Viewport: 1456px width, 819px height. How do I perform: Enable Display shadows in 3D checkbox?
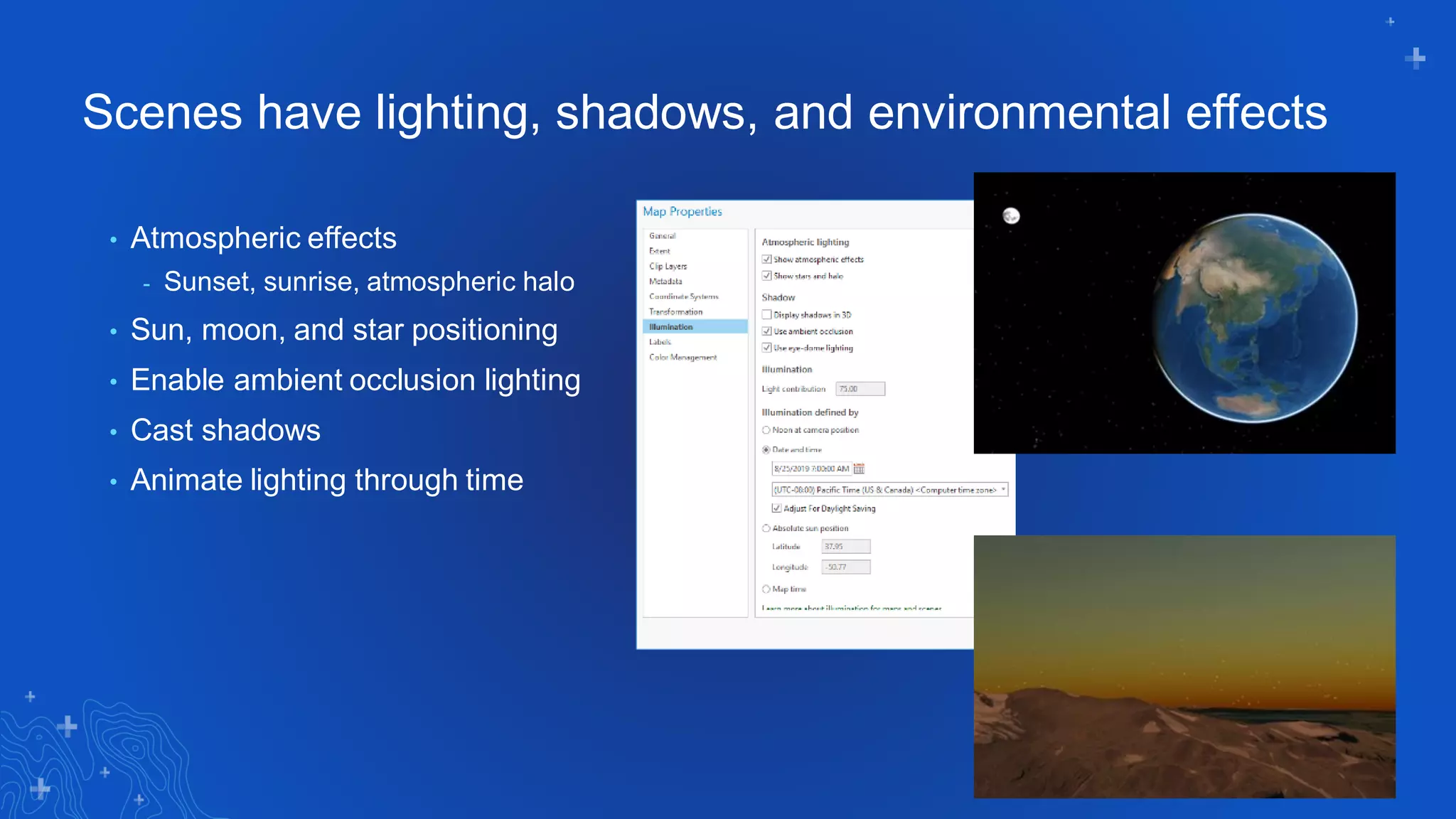click(x=767, y=314)
